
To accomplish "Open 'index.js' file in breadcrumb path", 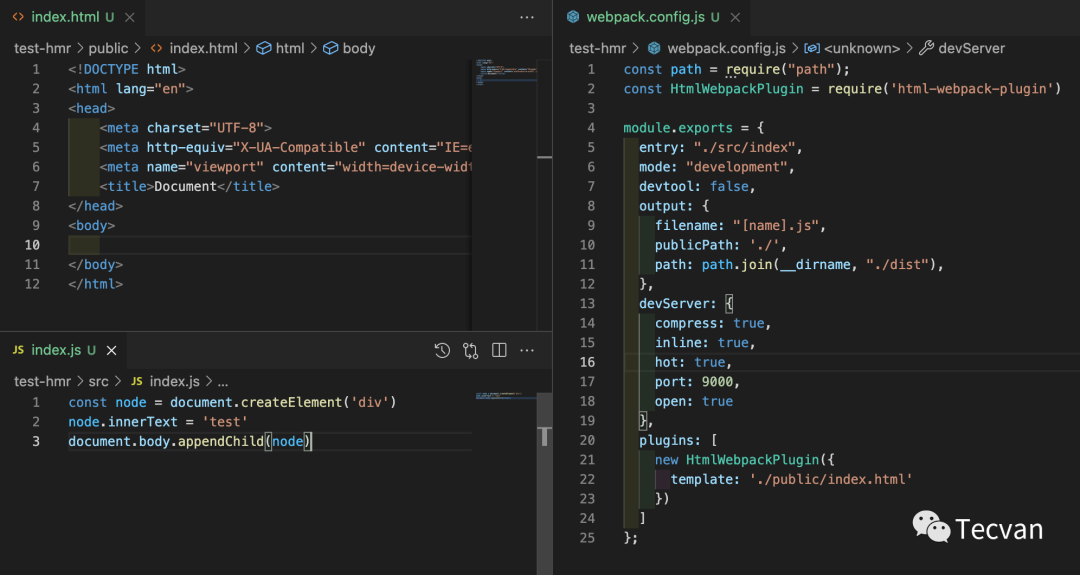I will pyautogui.click(x=165, y=381).
